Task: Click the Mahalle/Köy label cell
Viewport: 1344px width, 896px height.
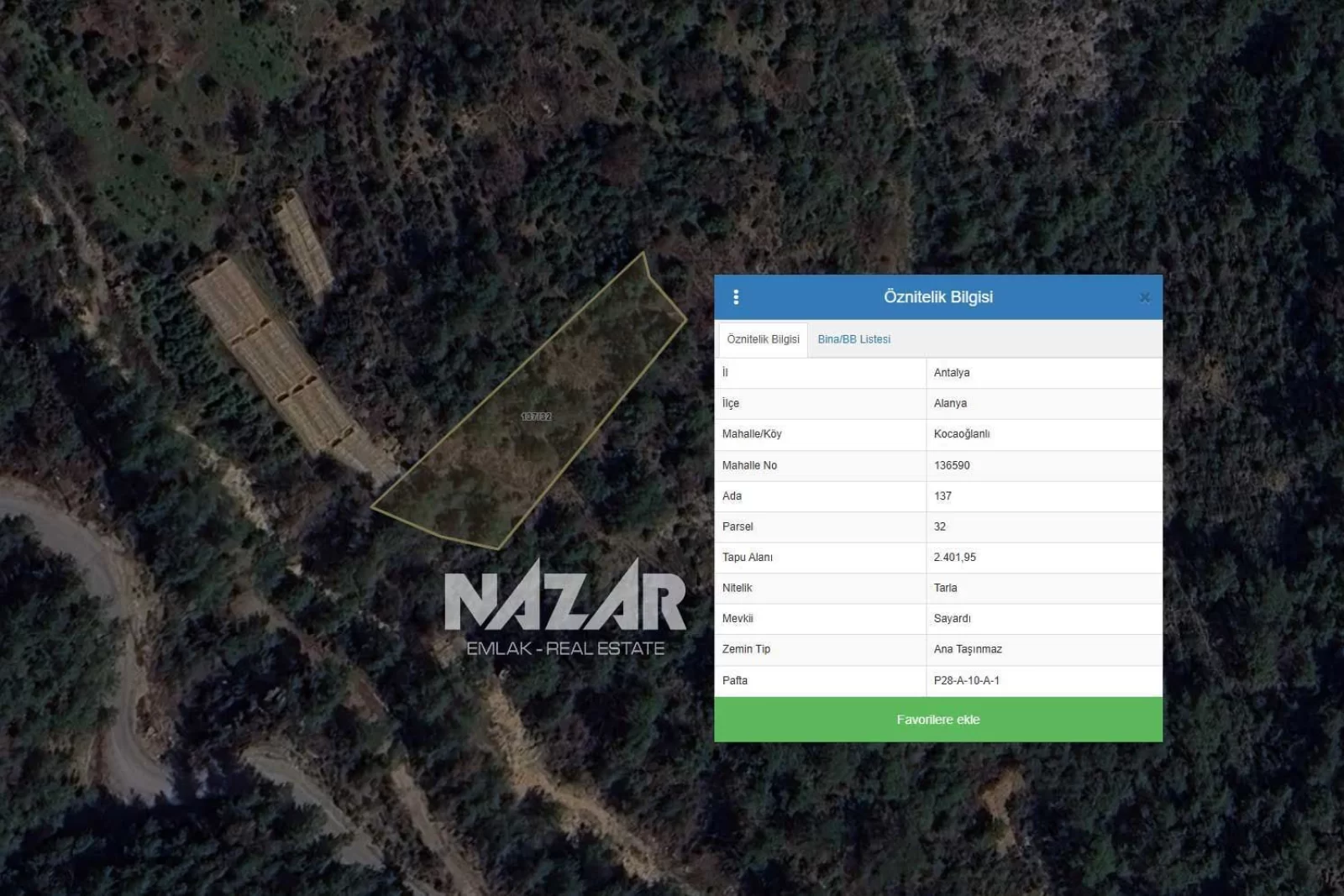Action: click(x=752, y=434)
